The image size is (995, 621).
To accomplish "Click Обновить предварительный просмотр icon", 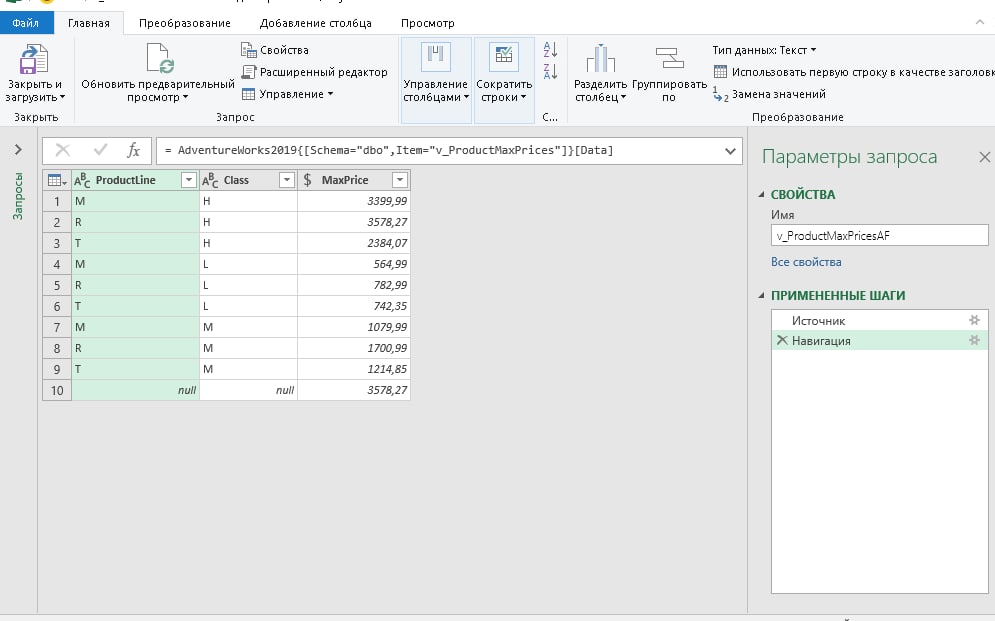I will [x=159, y=59].
